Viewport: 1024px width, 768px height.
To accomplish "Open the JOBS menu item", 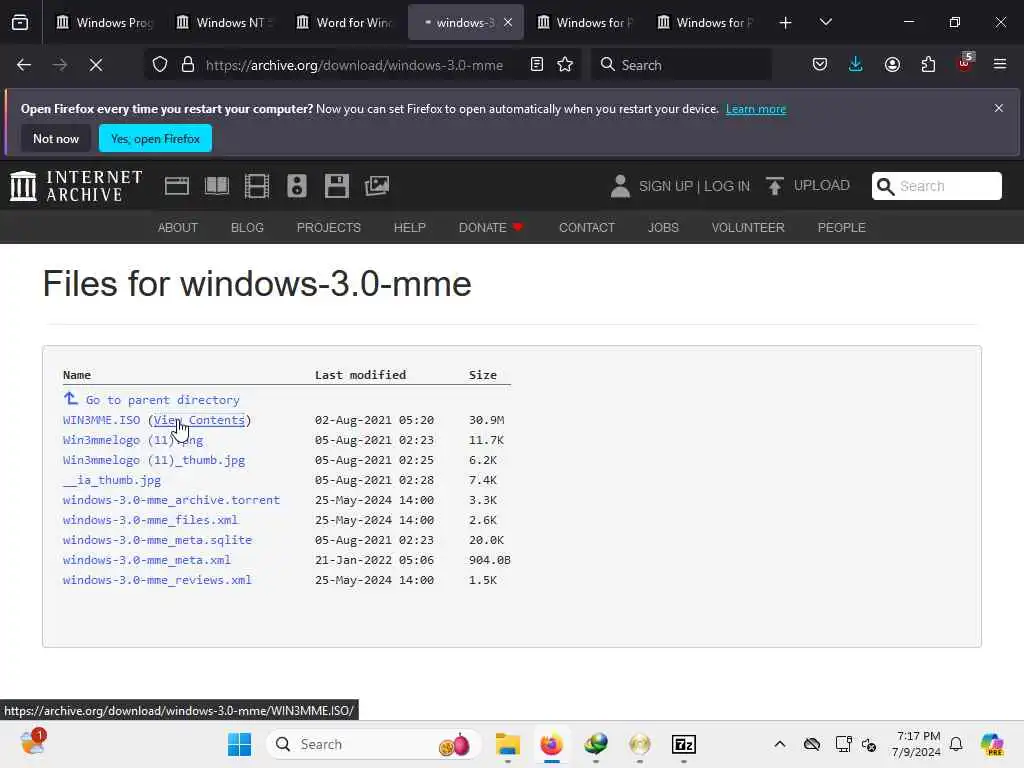I will (x=663, y=227).
